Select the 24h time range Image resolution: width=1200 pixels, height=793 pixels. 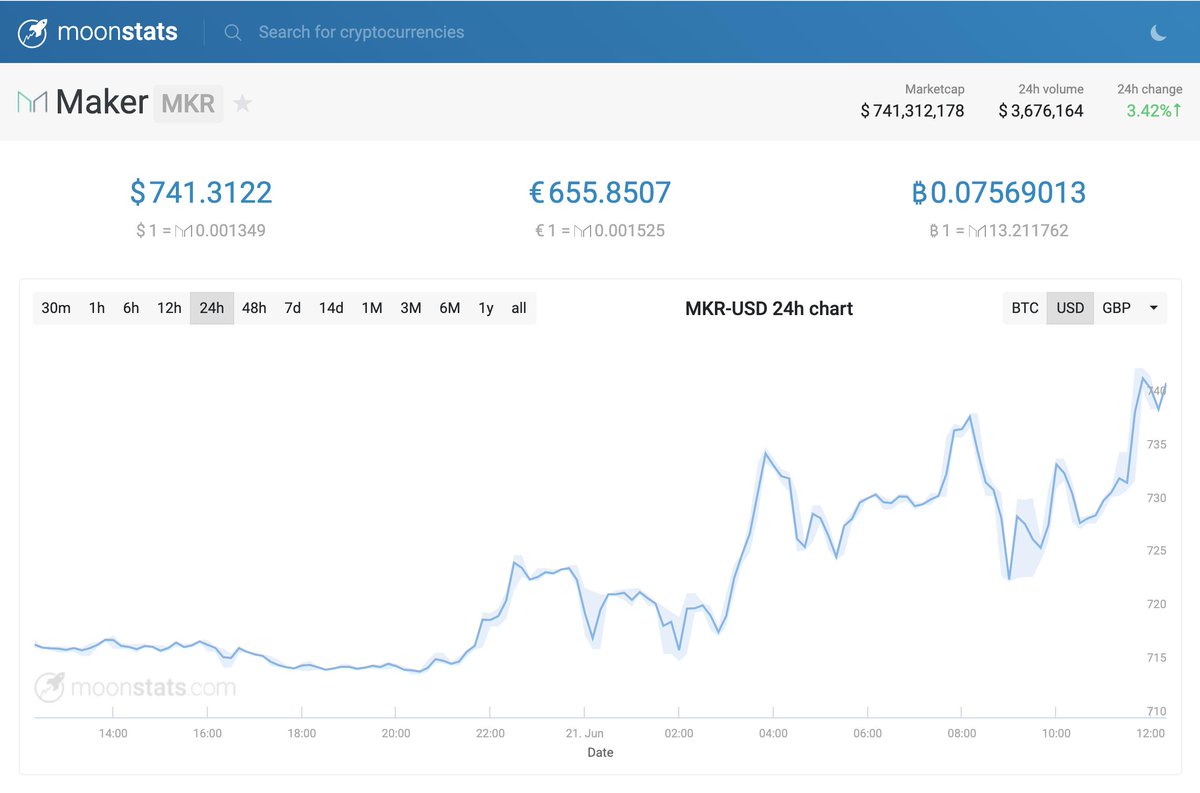212,308
